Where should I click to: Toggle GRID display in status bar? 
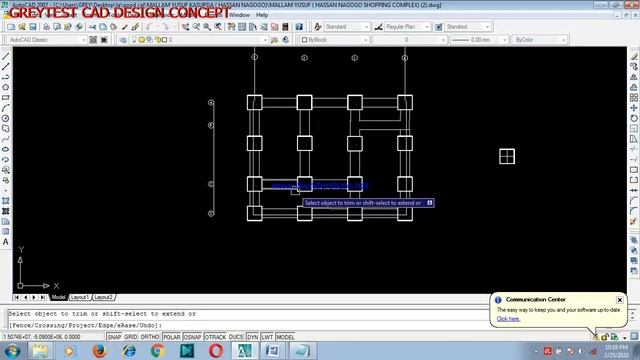coord(131,337)
